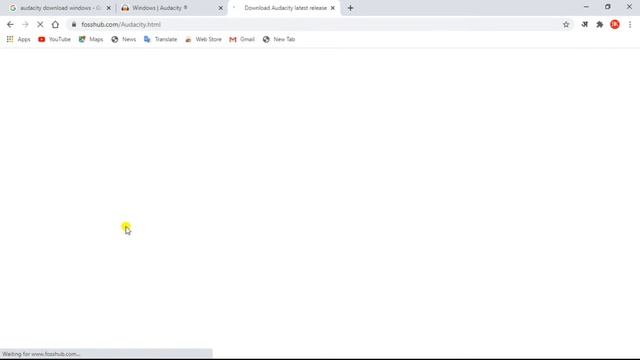Open the Chrome three-dot menu

630,24
